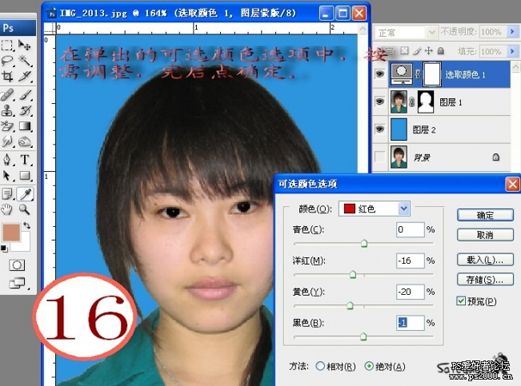Select the Clone Stamp tool

(x=7, y=110)
